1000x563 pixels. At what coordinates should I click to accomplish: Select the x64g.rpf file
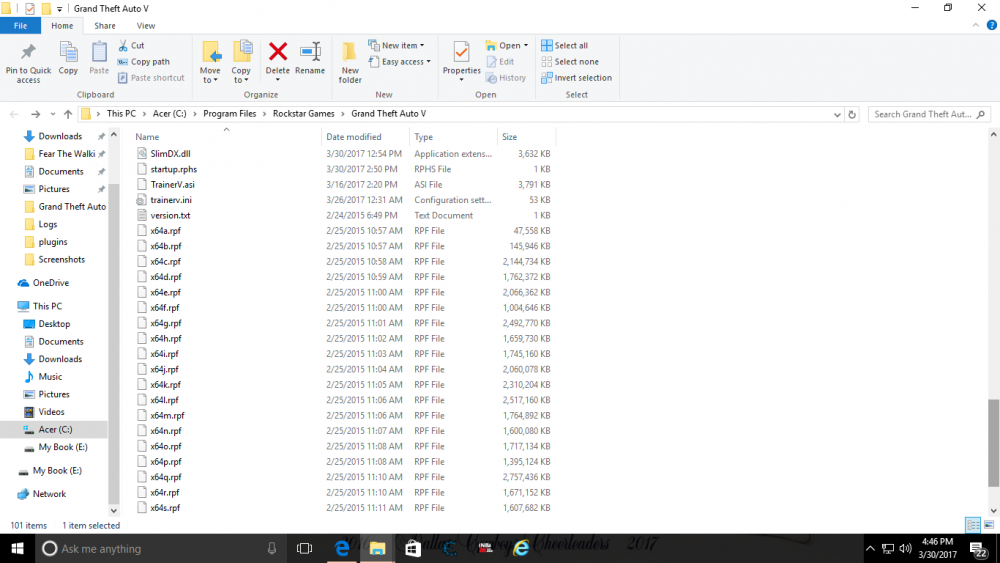[x=166, y=323]
